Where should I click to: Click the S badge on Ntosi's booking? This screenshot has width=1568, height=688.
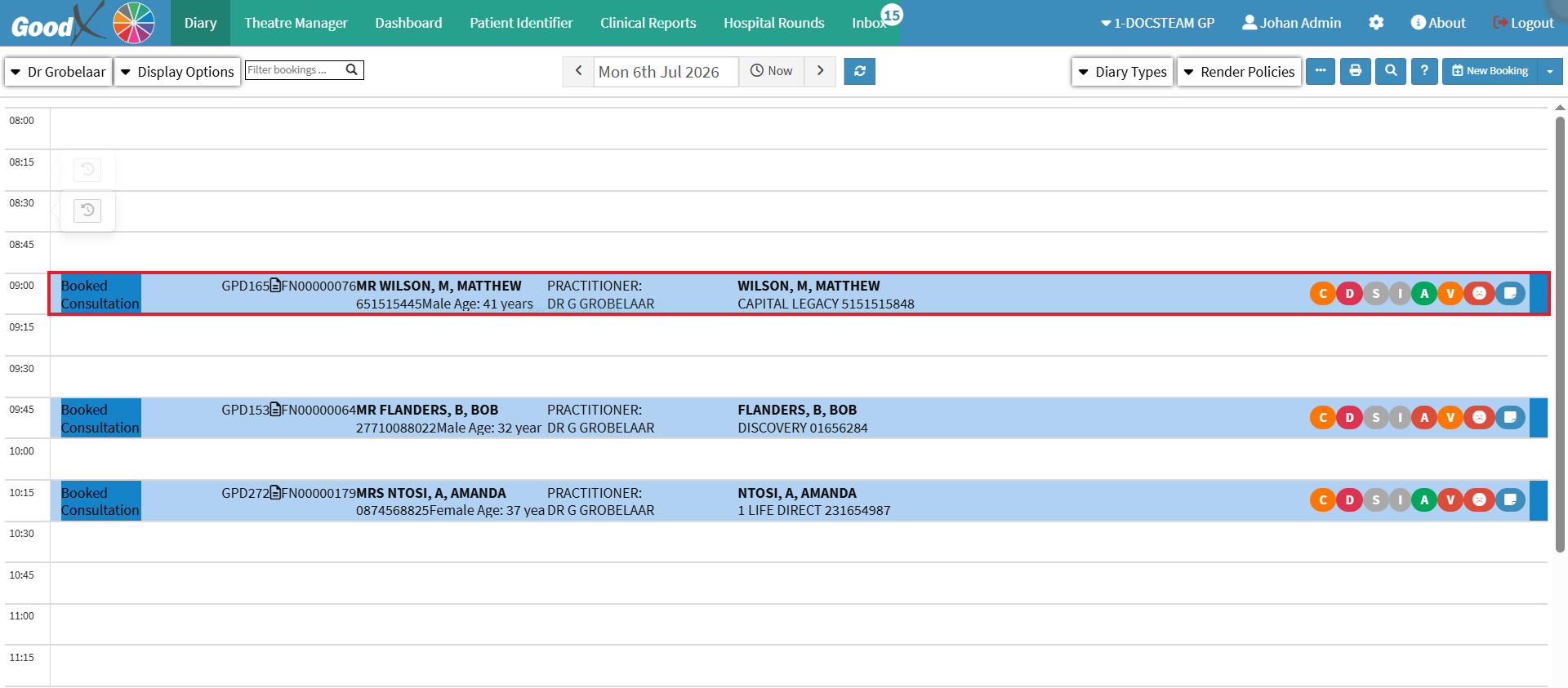point(1375,500)
